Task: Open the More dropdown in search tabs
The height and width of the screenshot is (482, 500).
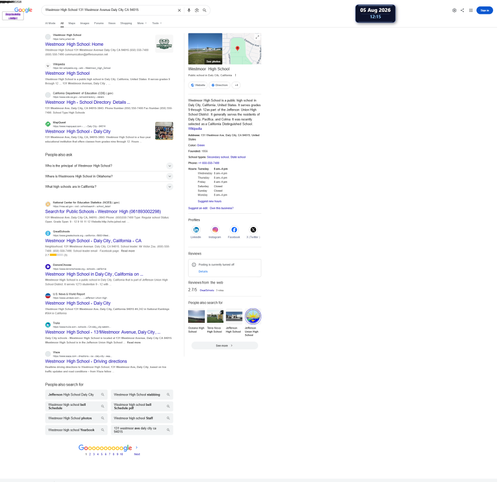Action: coord(142,23)
